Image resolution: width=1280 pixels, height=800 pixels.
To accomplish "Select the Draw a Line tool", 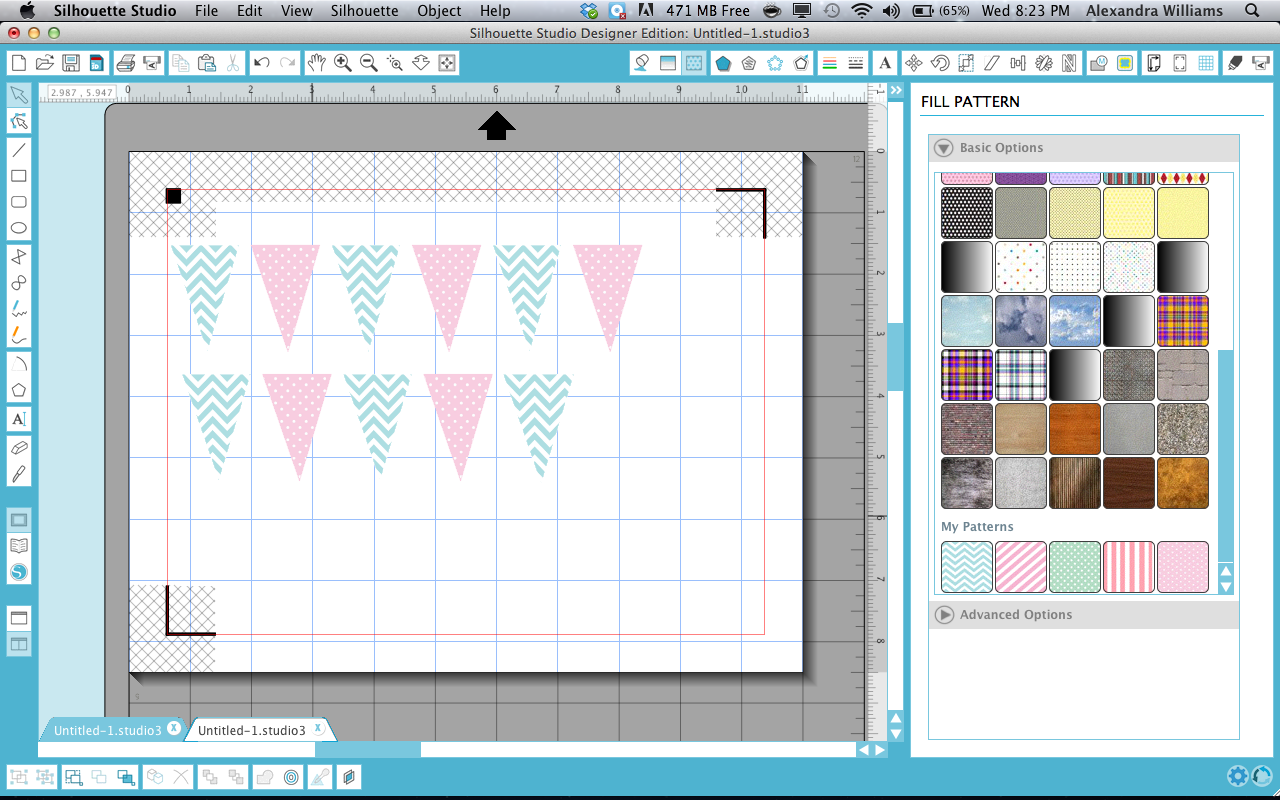I will (x=18, y=150).
